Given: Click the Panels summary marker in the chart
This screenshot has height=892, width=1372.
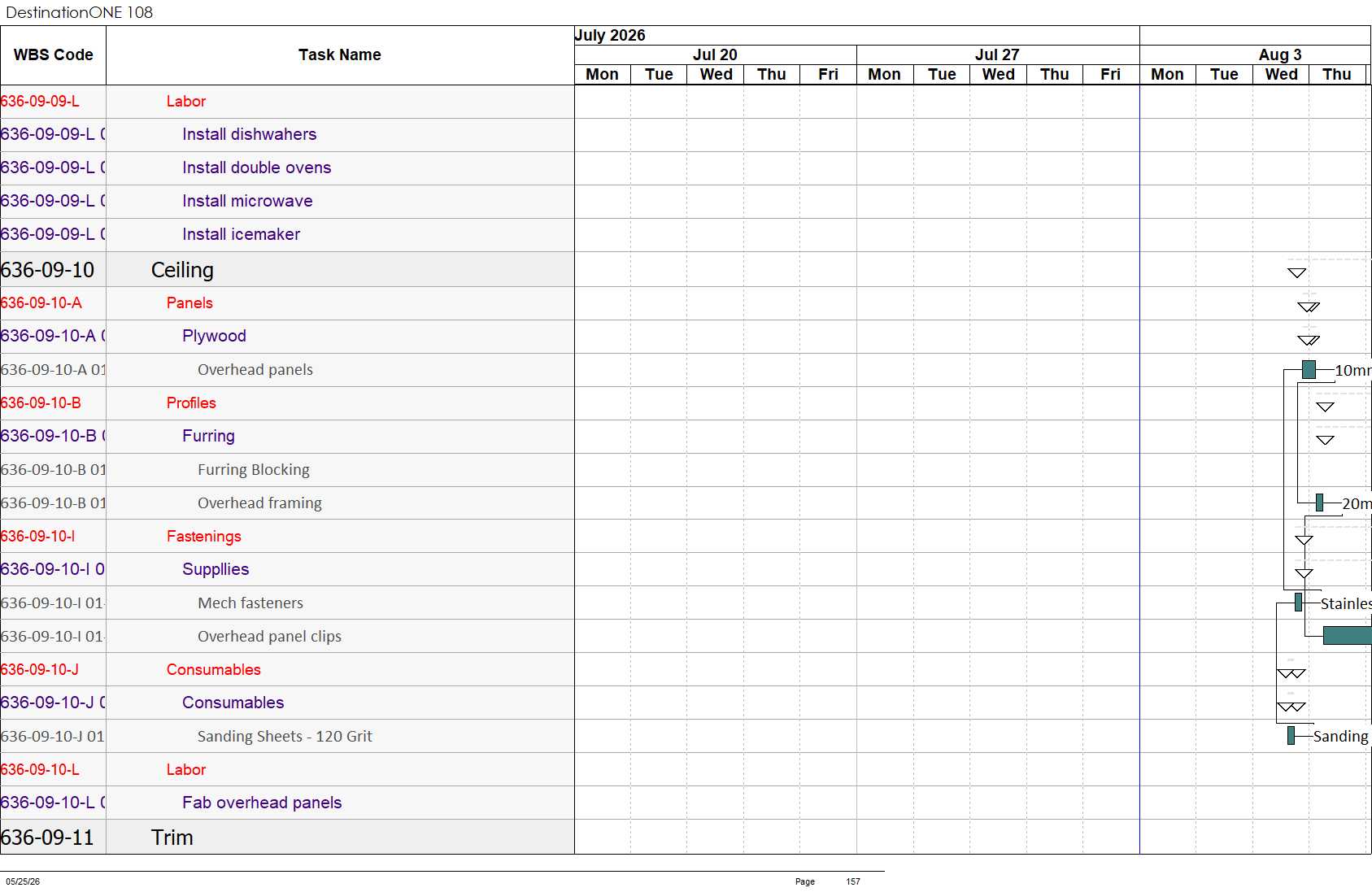Looking at the screenshot, I should [x=1309, y=307].
